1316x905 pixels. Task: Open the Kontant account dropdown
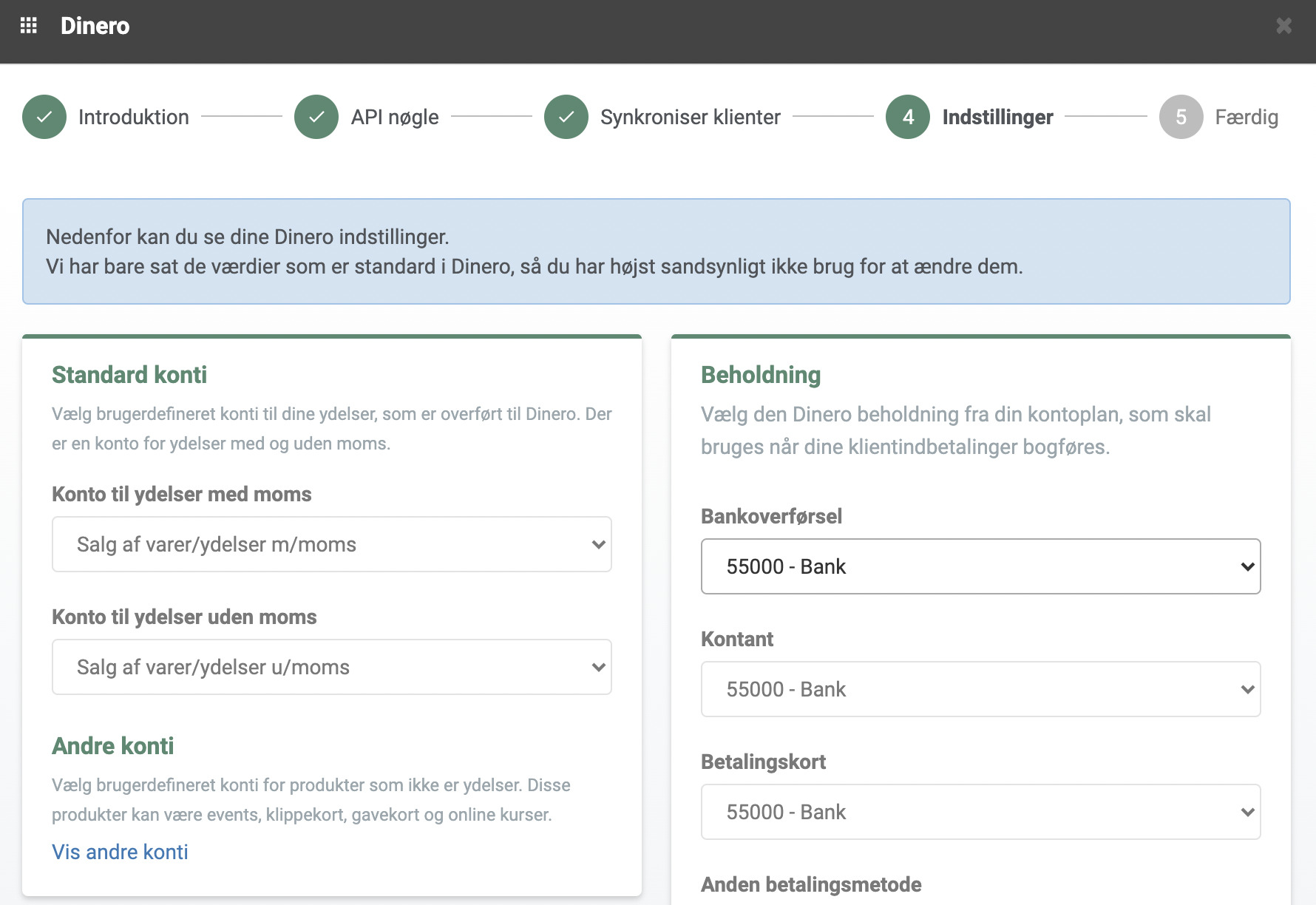(x=981, y=689)
